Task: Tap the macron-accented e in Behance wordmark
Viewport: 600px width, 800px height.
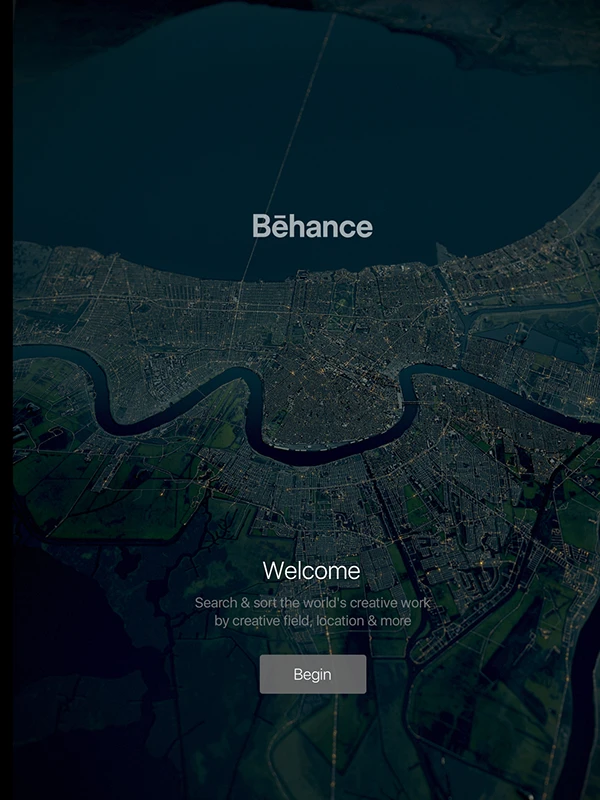Action: (x=281, y=227)
